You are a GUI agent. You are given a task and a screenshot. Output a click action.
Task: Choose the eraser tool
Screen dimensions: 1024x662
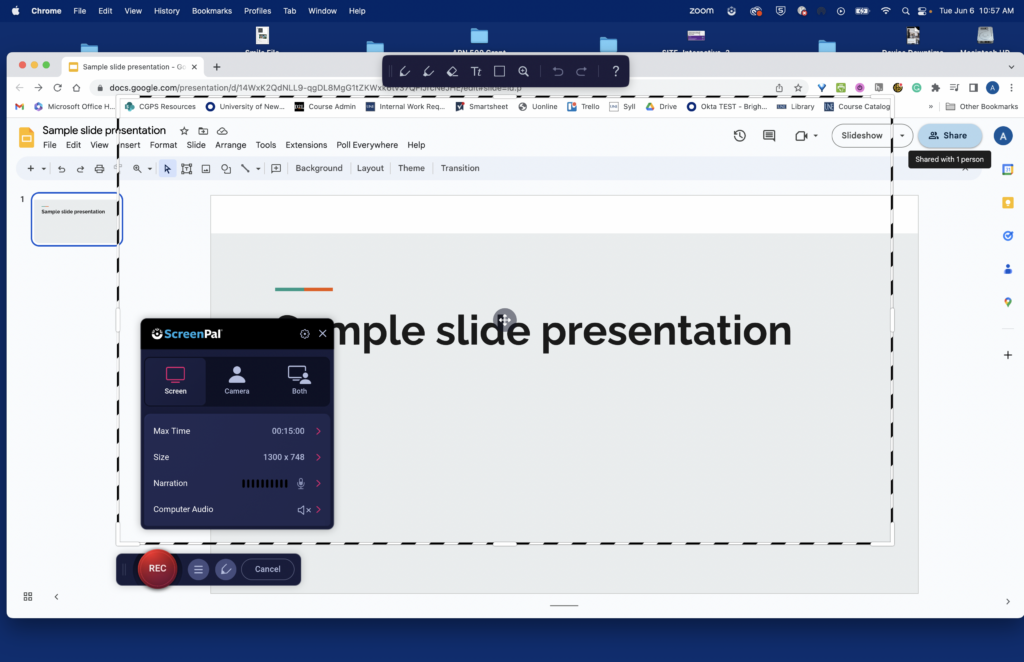click(x=452, y=71)
